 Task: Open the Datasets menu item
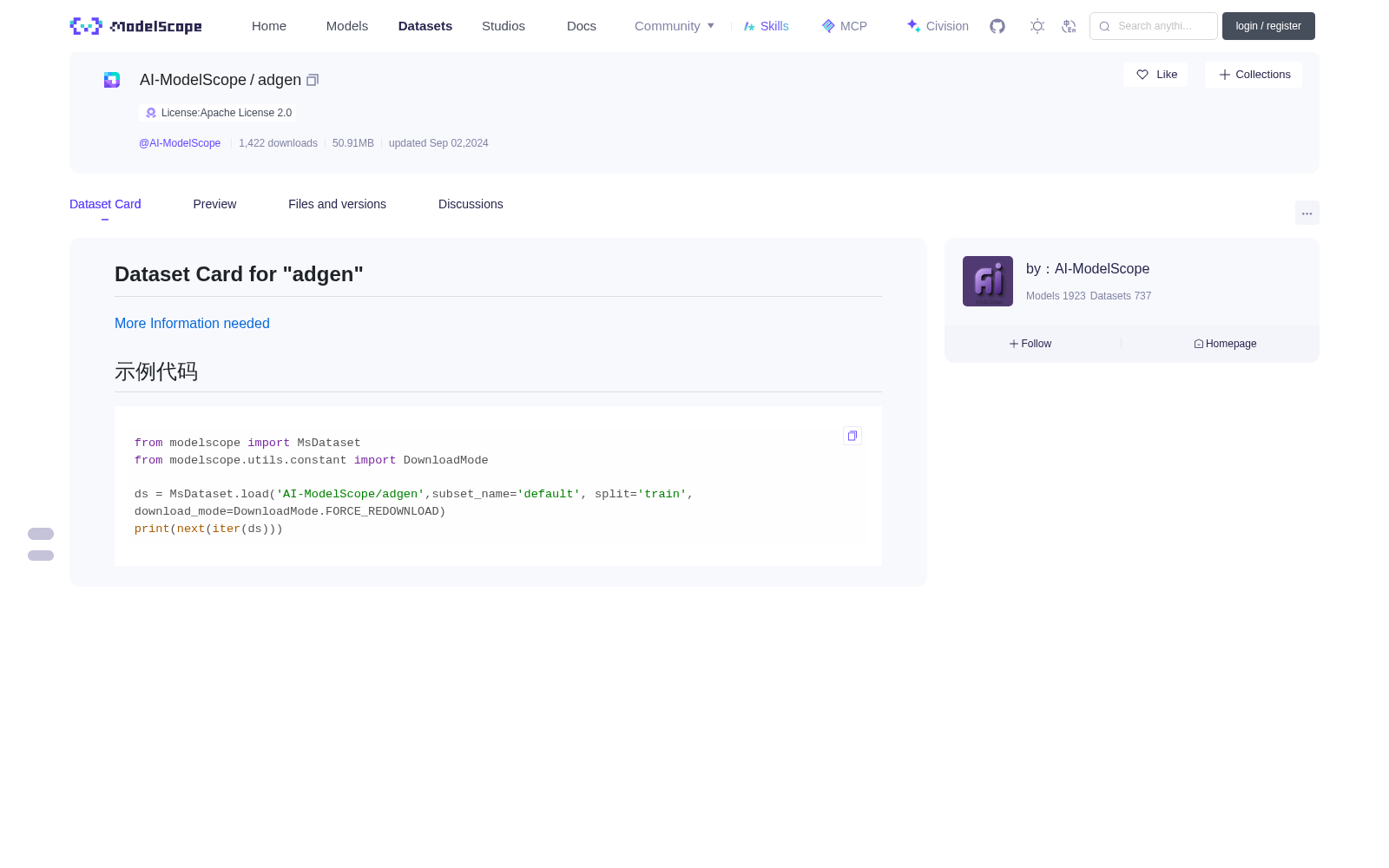pos(425,26)
